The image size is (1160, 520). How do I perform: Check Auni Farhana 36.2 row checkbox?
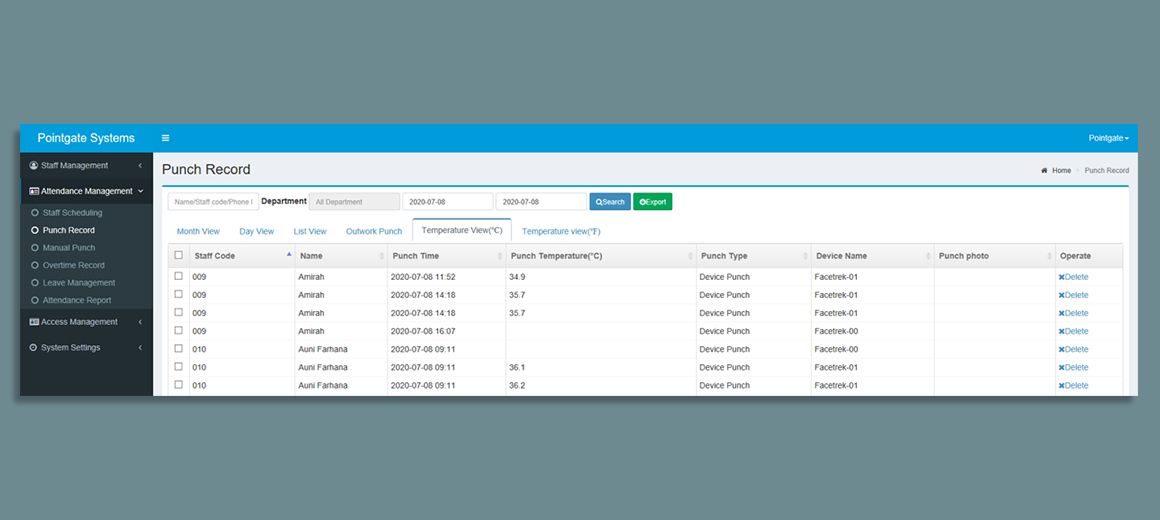pos(178,385)
